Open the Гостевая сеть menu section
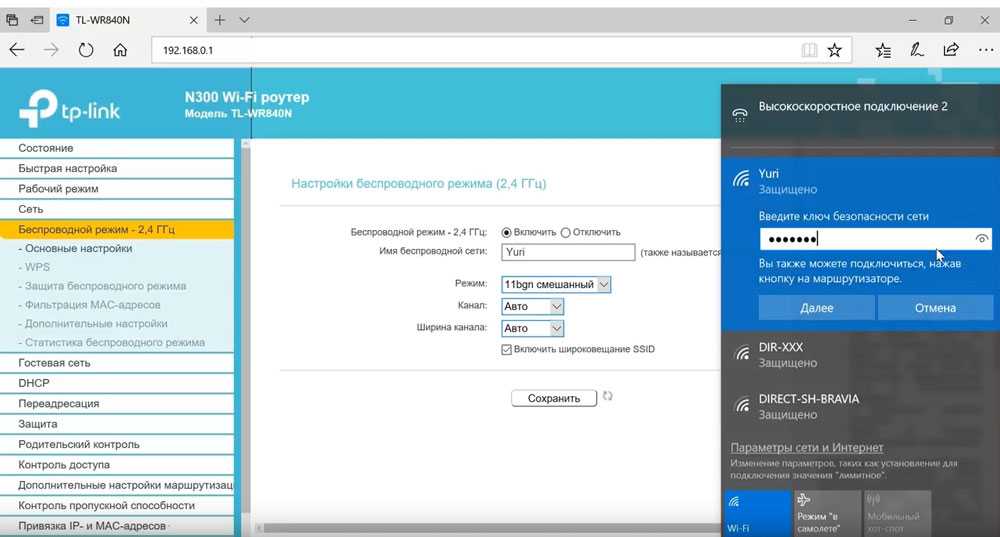1000x537 pixels. click(x=54, y=363)
